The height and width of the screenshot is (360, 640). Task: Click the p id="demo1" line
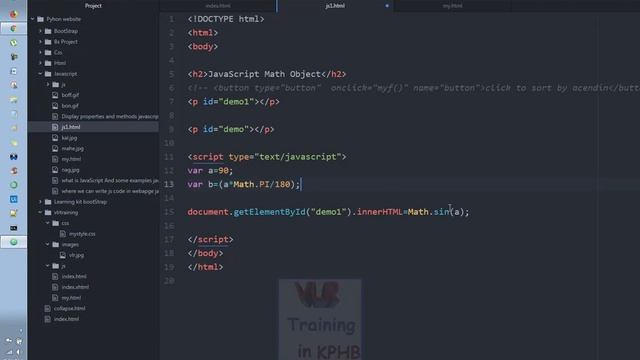(x=233, y=102)
